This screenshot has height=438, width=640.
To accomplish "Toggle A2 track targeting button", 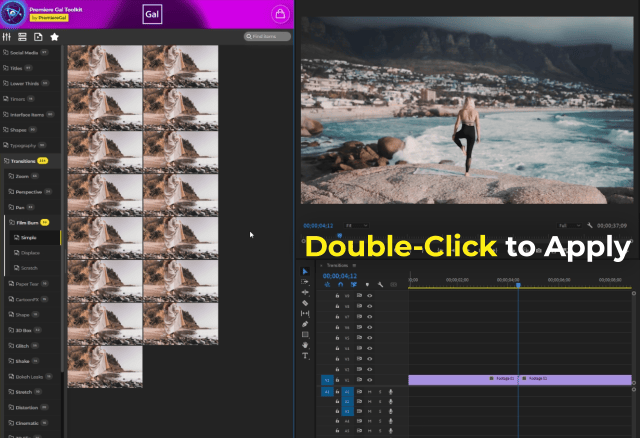I will pos(347,402).
